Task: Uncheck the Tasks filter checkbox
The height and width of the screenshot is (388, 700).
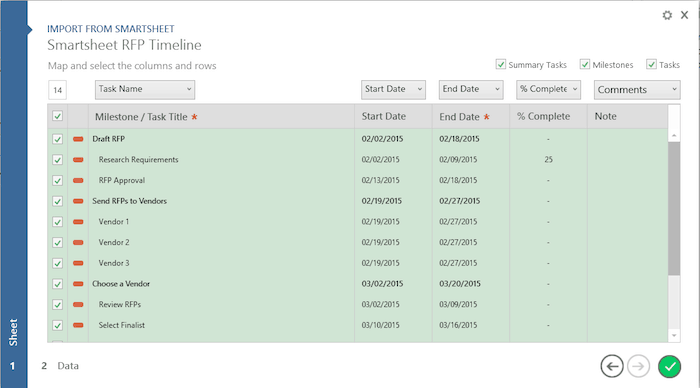Action: 651,64
